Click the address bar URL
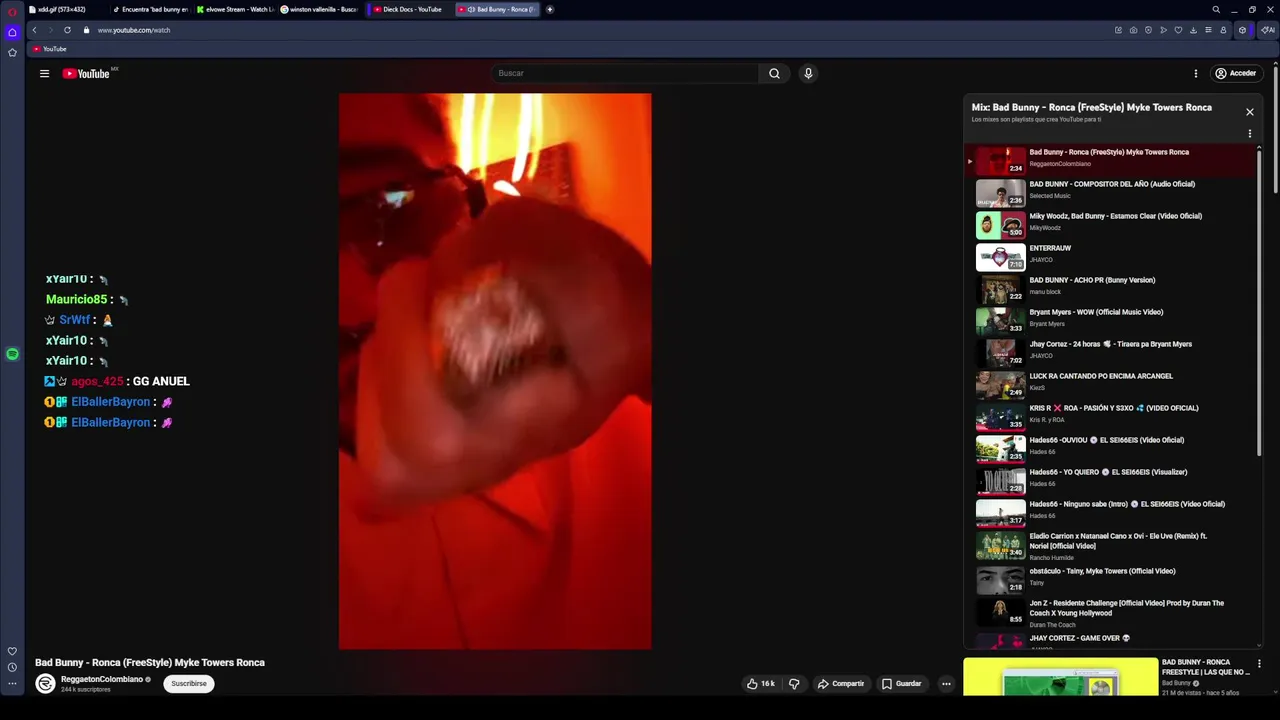Screen dimensions: 1280x720 coord(134,30)
